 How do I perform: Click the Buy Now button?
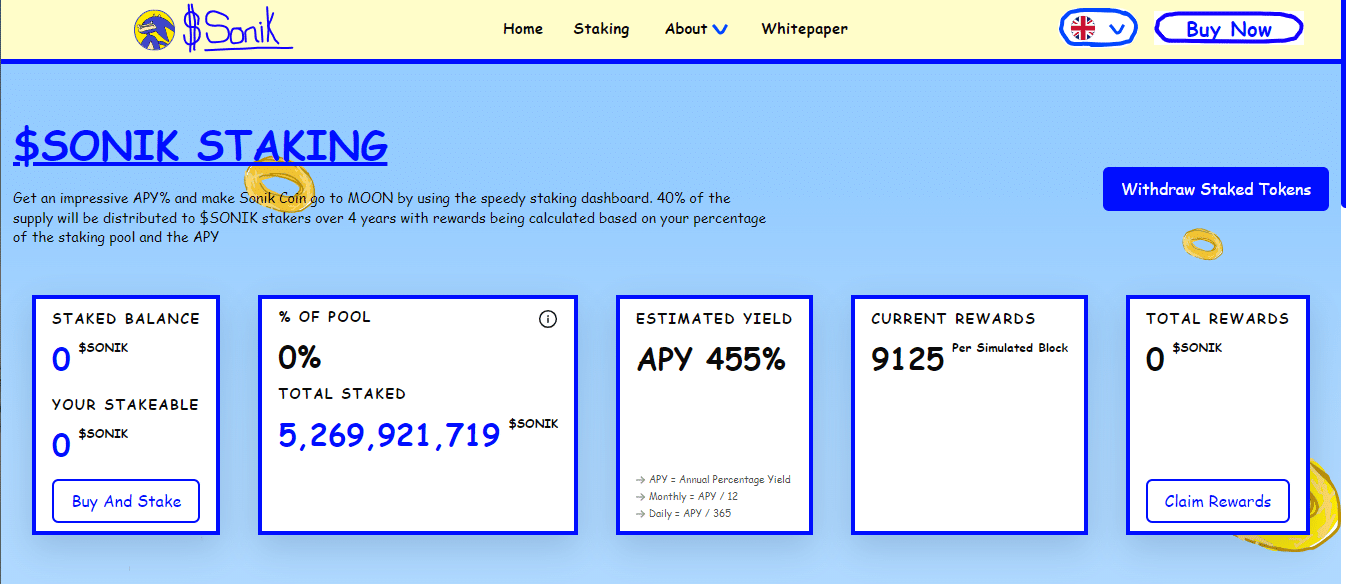tap(1229, 29)
